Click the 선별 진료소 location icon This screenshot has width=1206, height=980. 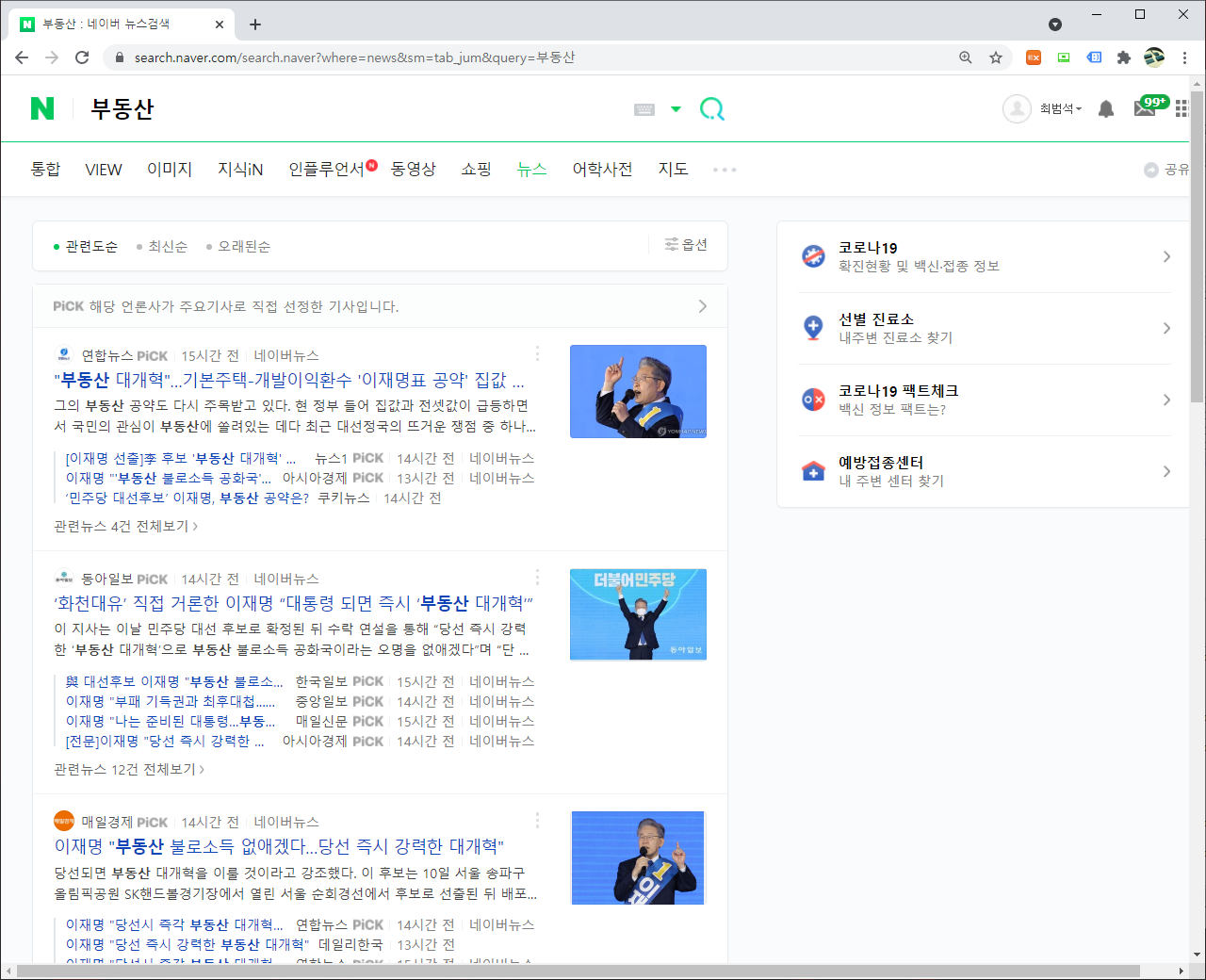(813, 328)
